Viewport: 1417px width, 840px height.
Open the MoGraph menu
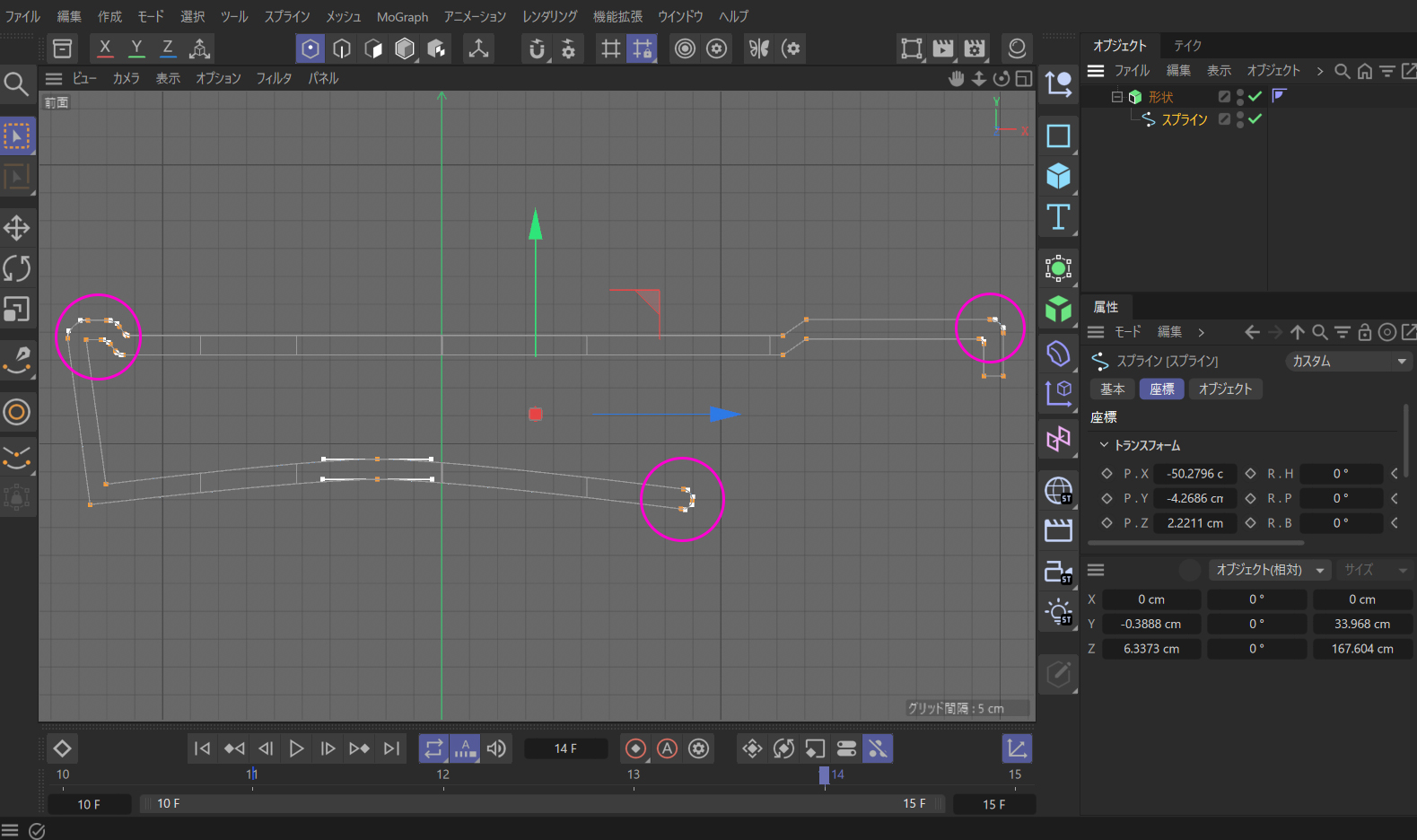(x=402, y=17)
